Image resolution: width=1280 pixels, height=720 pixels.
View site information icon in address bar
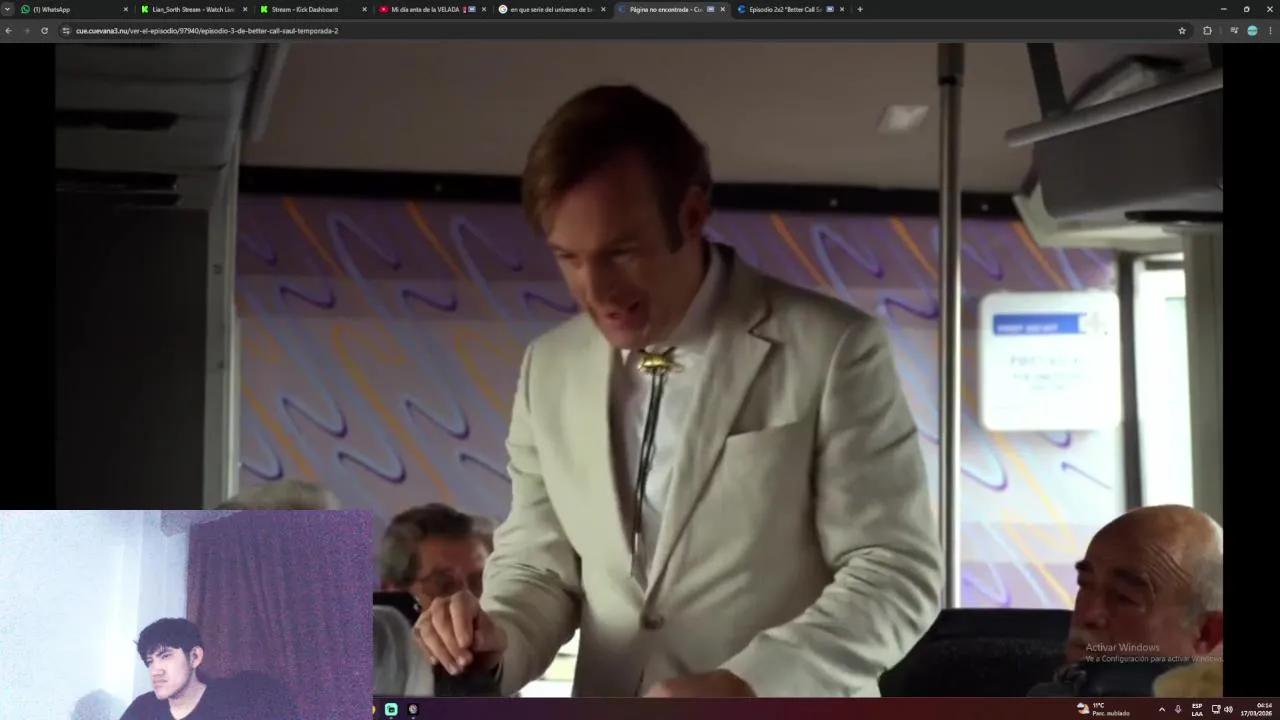tap(66, 31)
